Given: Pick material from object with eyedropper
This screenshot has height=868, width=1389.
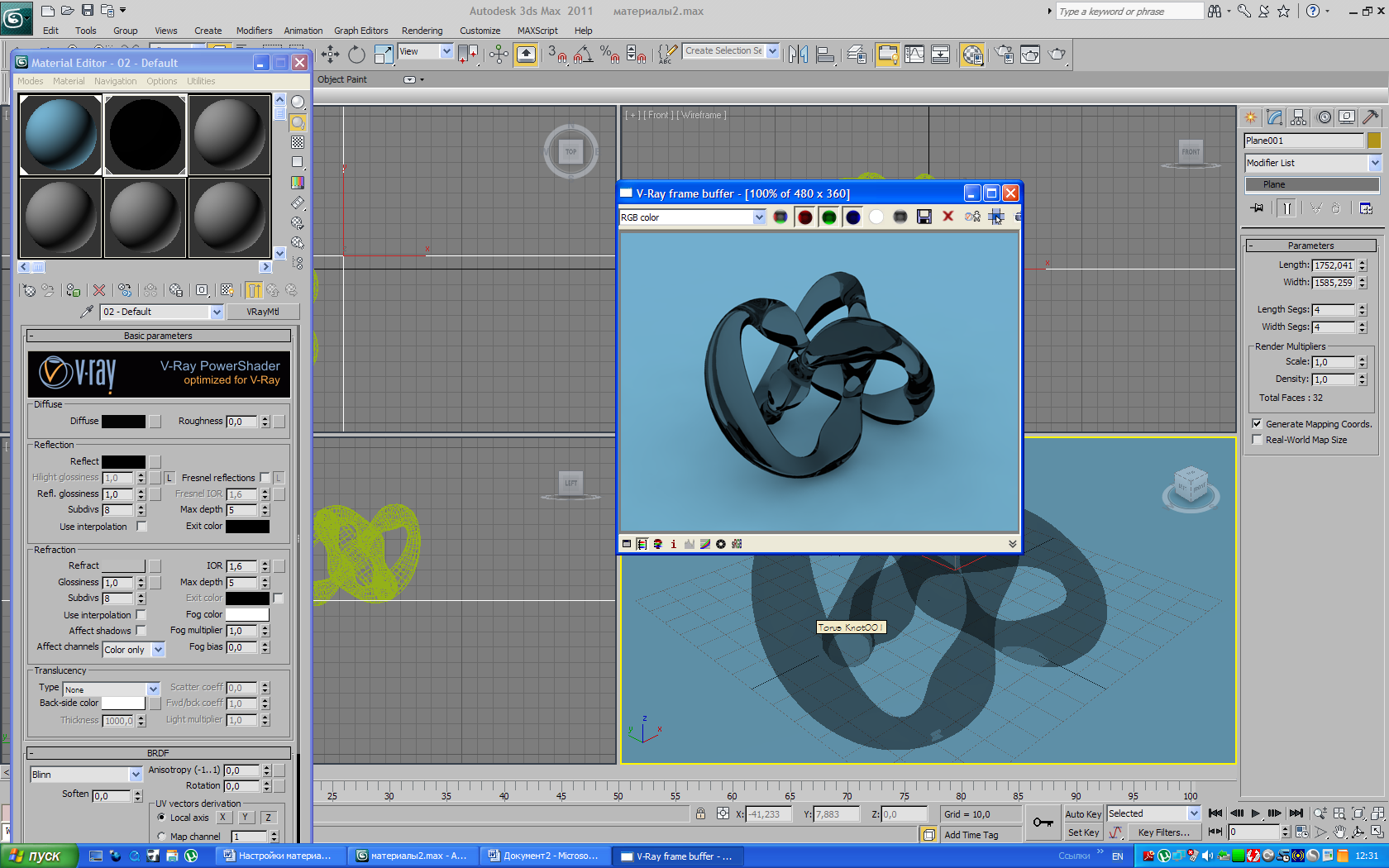Looking at the screenshot, I should click(86, 312).
